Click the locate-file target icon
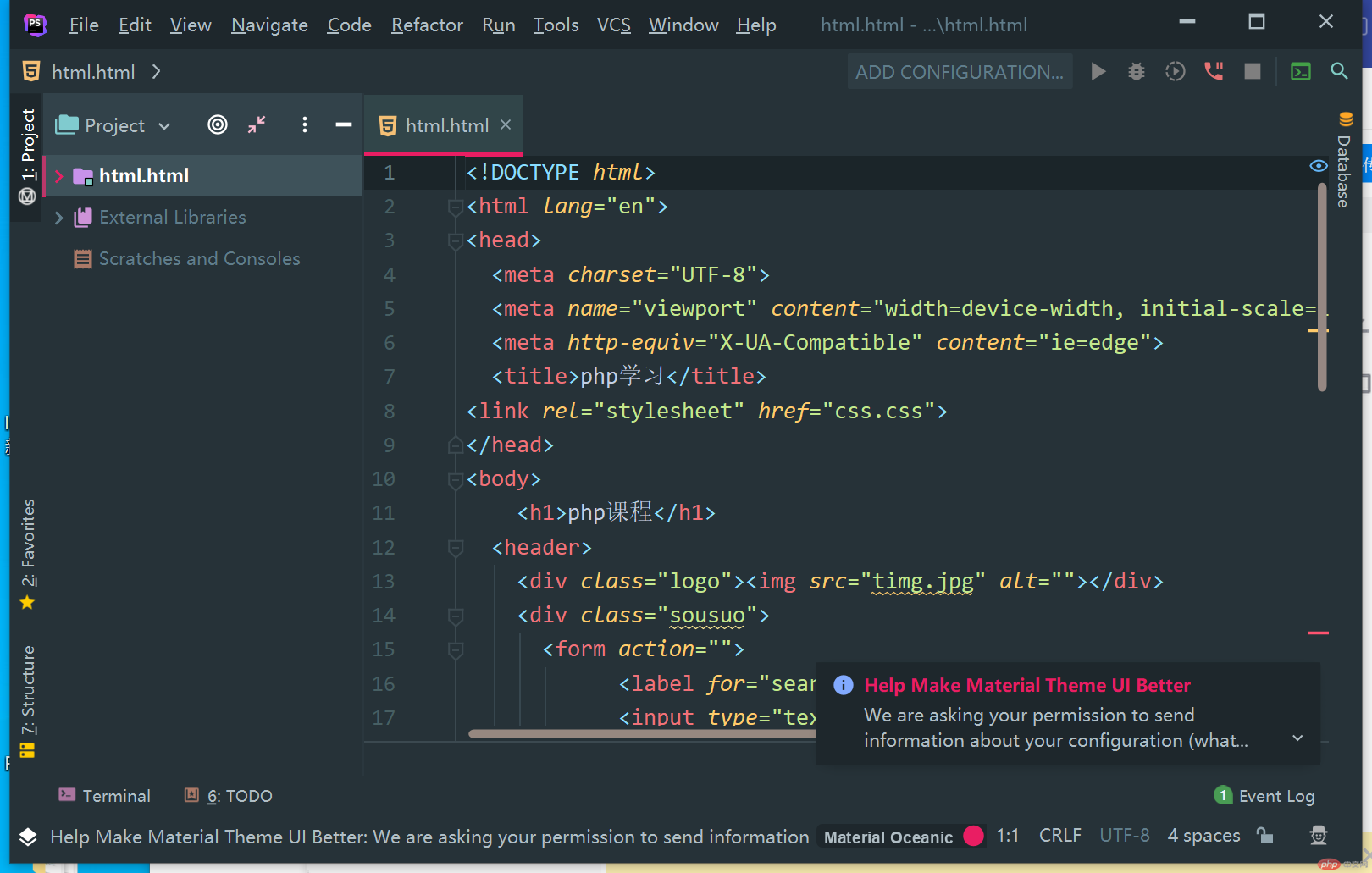Screen dimensions: 1372x873 [218, 125]
